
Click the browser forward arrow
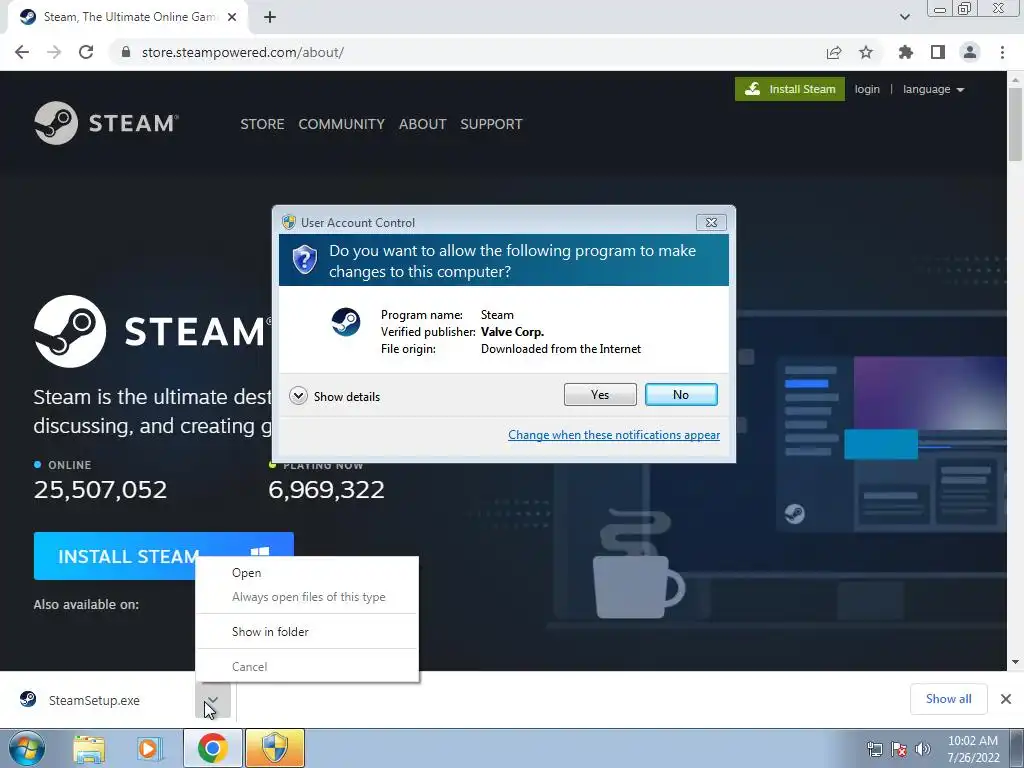point(54,52)
